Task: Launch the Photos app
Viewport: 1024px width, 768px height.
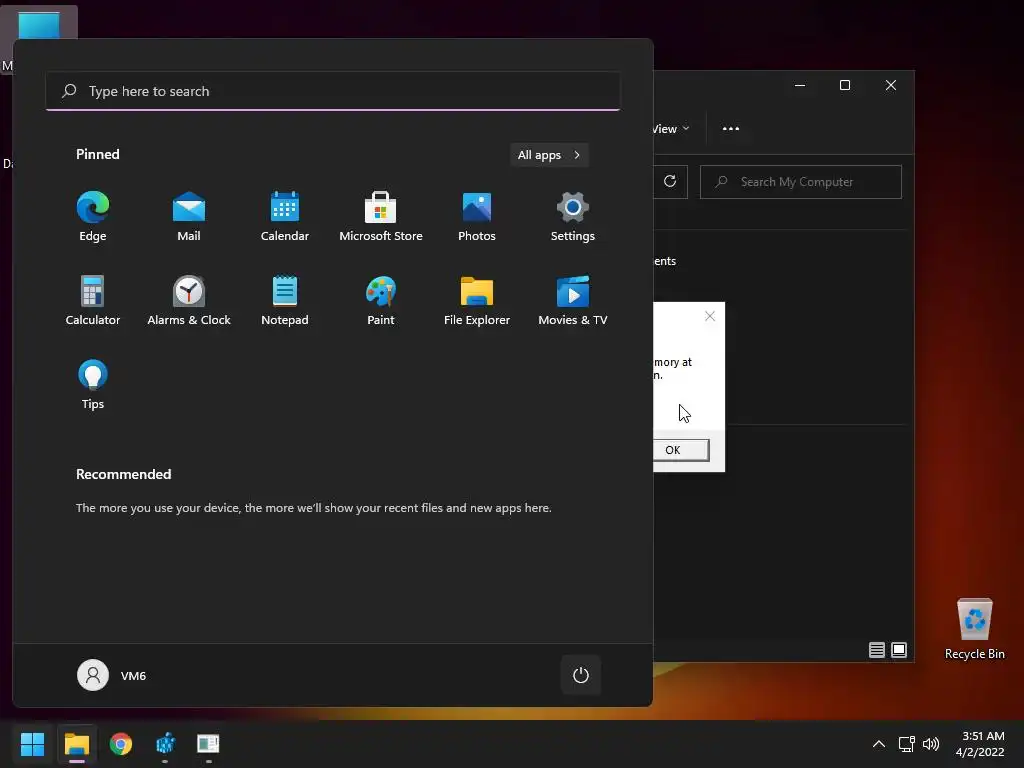Action: (477, 217)
